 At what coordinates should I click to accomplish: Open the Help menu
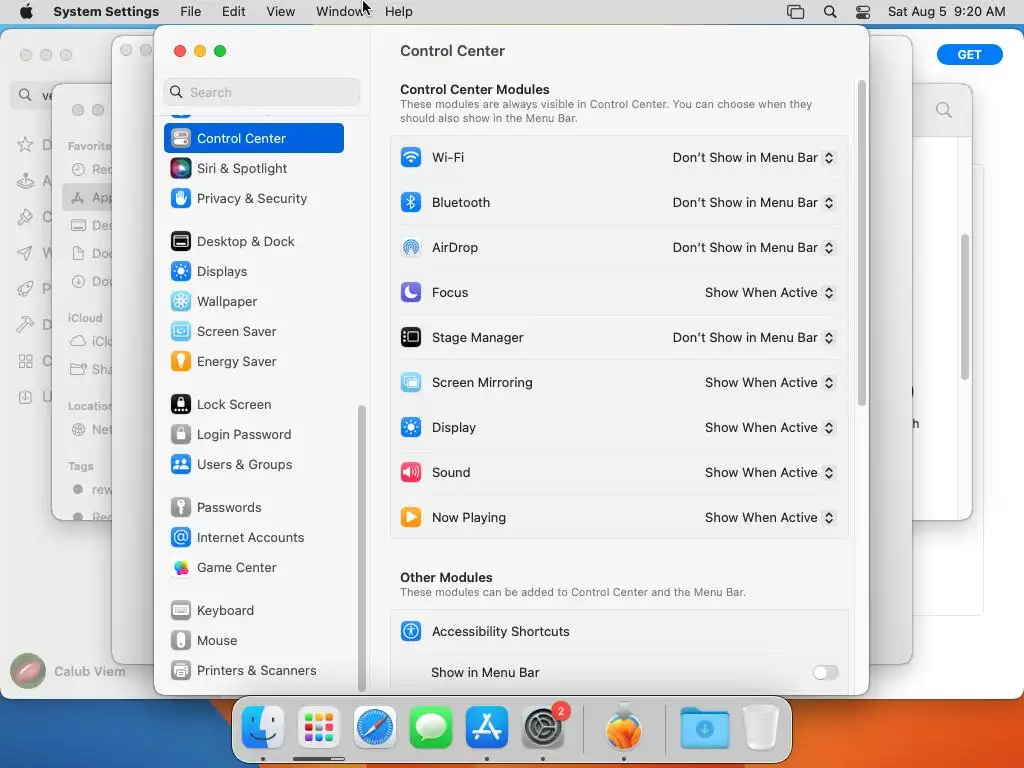tap(398, 12)
